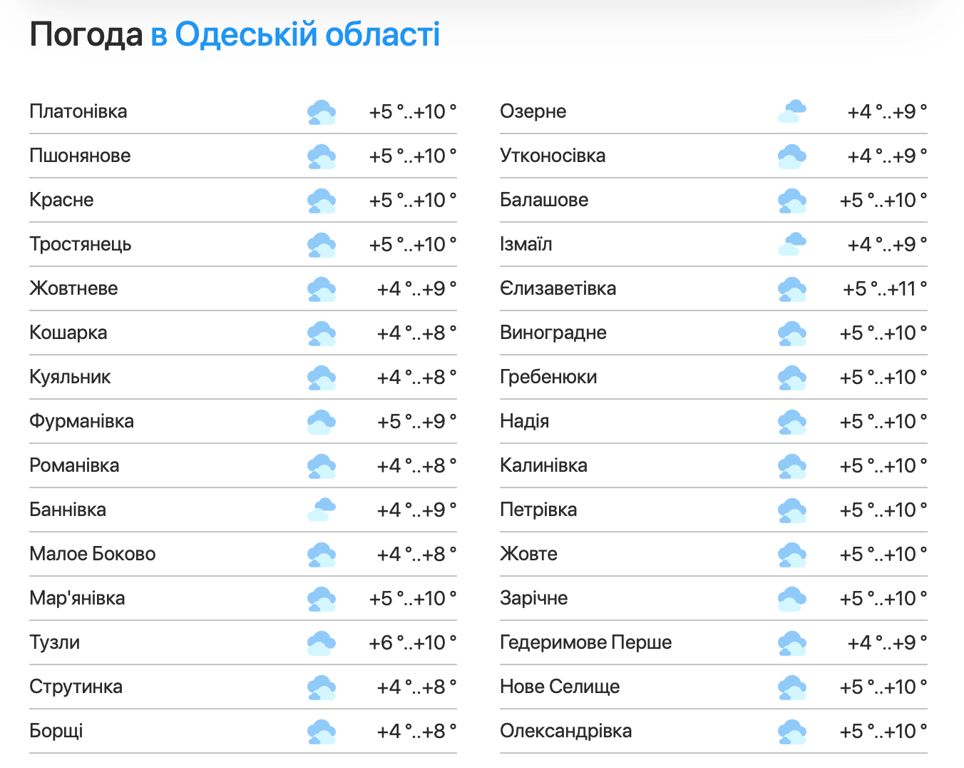Open the forecast for Гедеримове Перше
This screenshot has width=964, height=768.
click(585, 643)
